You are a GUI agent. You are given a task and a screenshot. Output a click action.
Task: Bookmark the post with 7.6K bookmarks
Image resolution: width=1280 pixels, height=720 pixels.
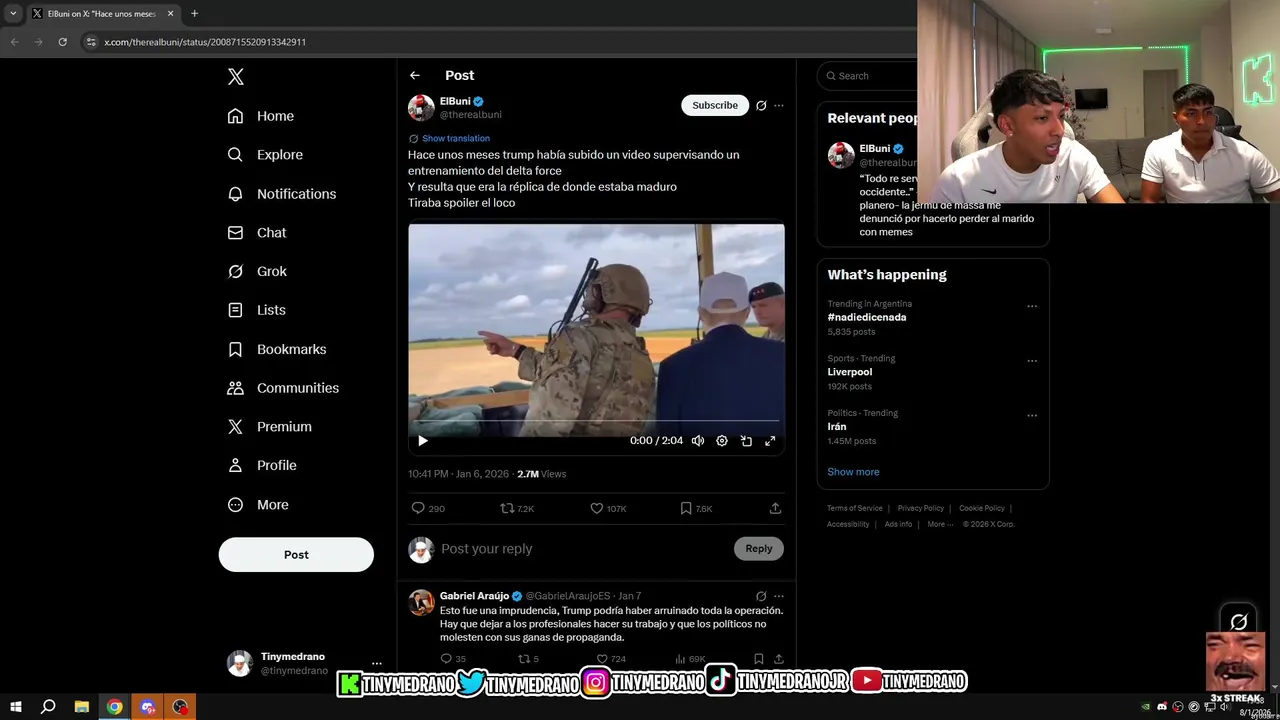tap(696, 509)
